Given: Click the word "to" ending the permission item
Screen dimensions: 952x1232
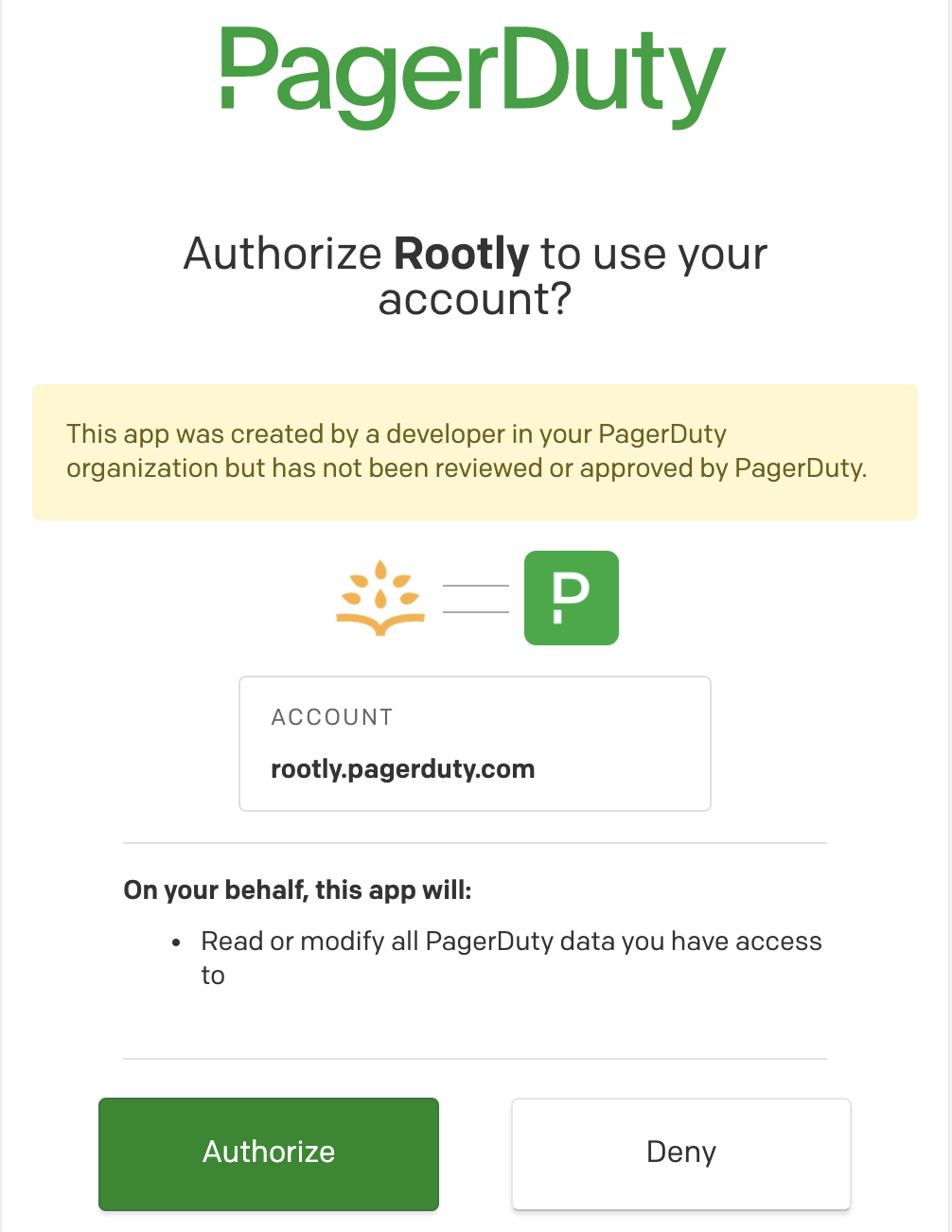Looking at the screenshot, I should click(213, 976).
